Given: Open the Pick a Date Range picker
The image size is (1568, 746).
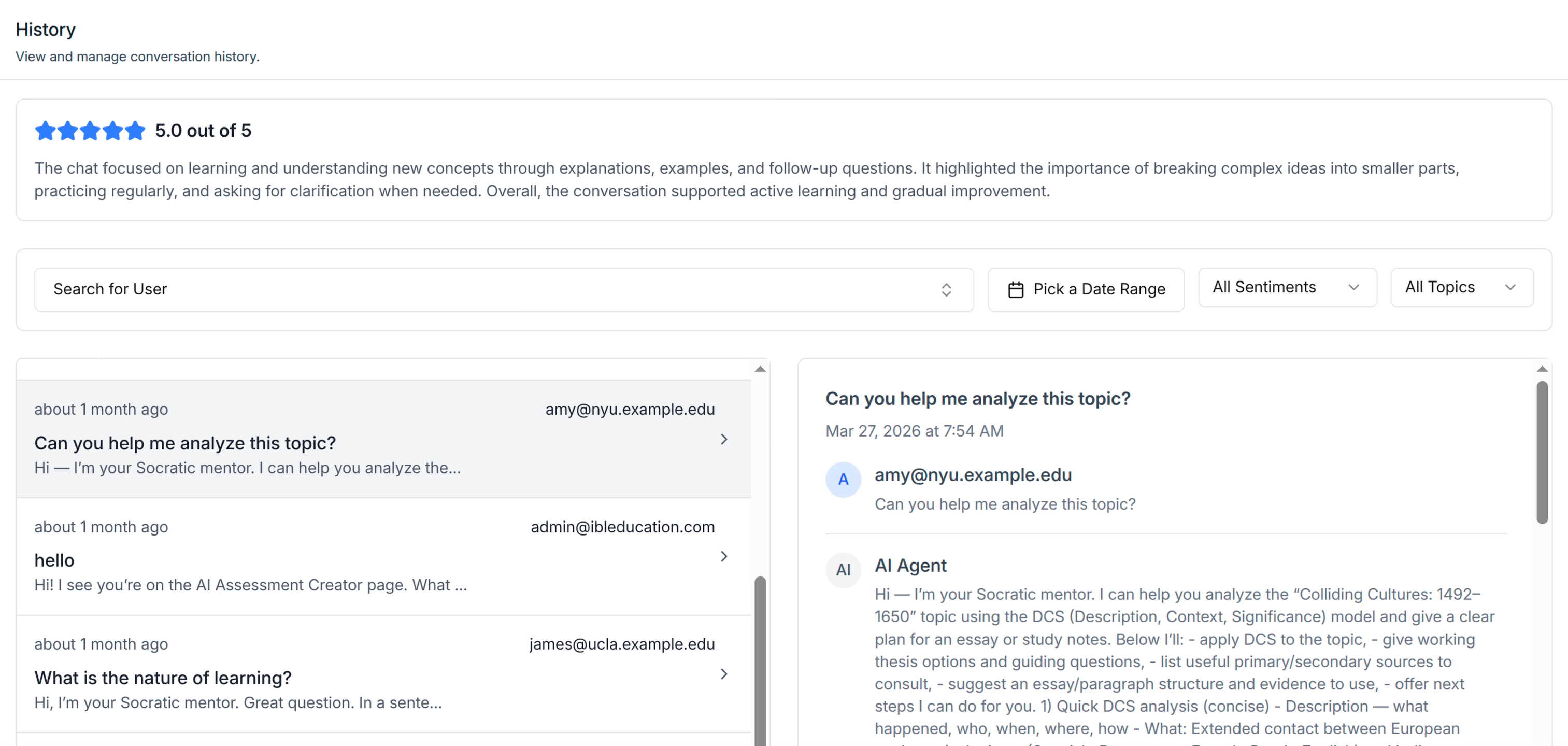Looking at the screenshot, I should point(1086,289).
